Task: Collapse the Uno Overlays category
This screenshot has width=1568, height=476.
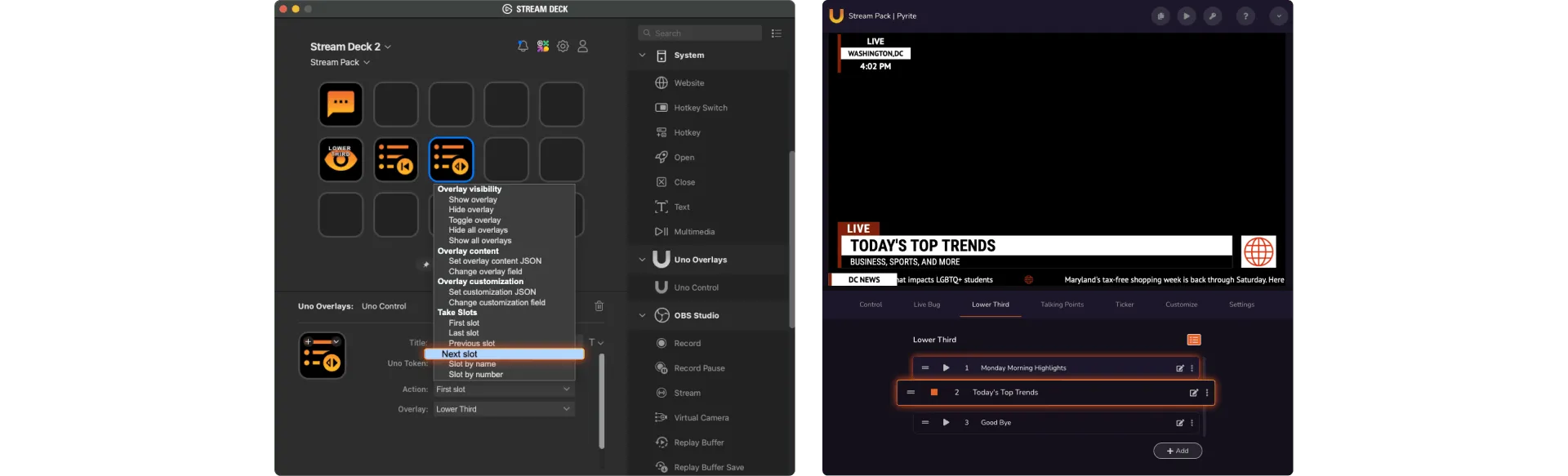Action: pyautogui.click(x=642, y=260)
